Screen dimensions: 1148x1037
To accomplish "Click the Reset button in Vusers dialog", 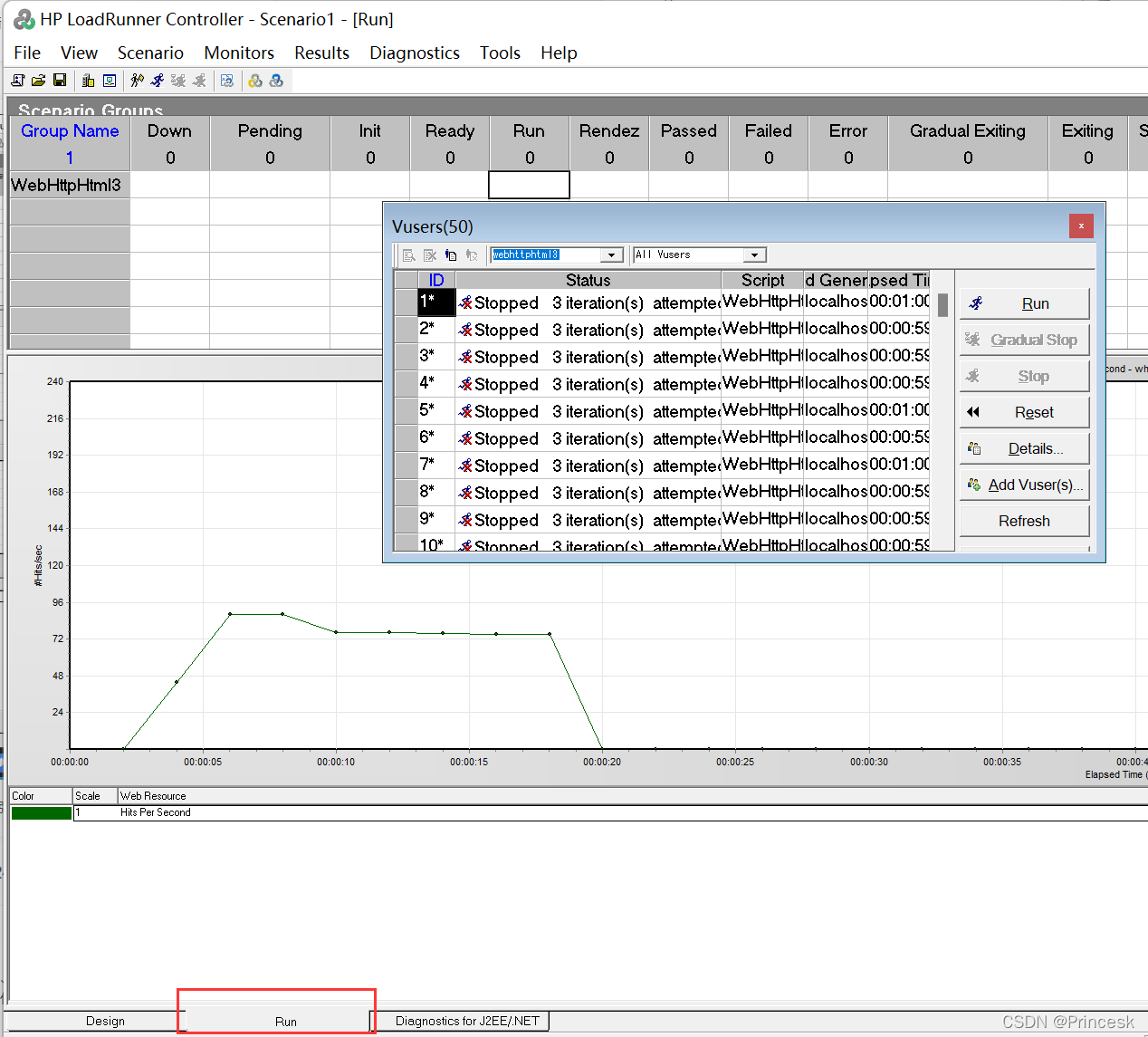I will (x=1024, y=412).
